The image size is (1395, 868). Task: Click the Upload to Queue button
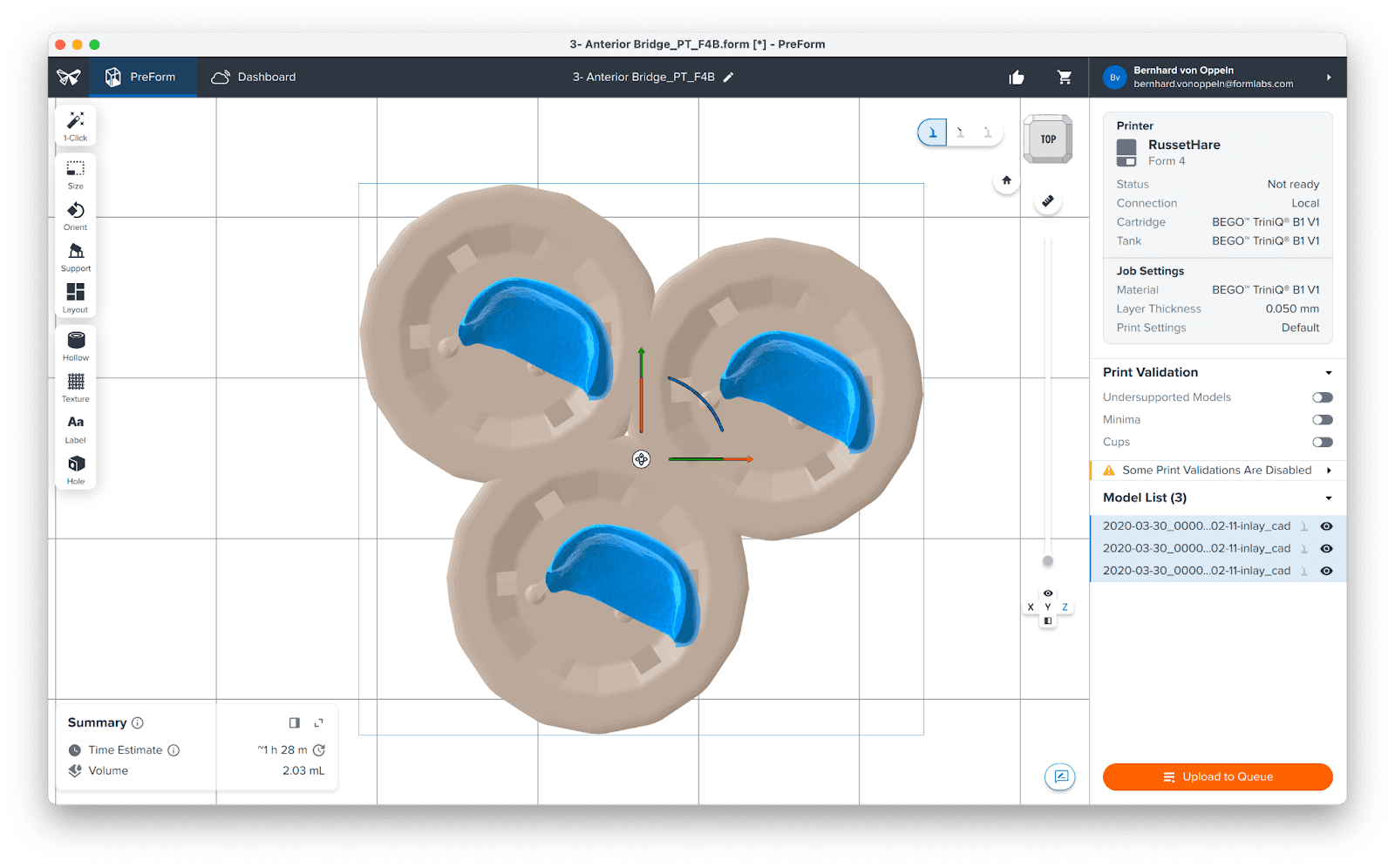[1217, 776]
